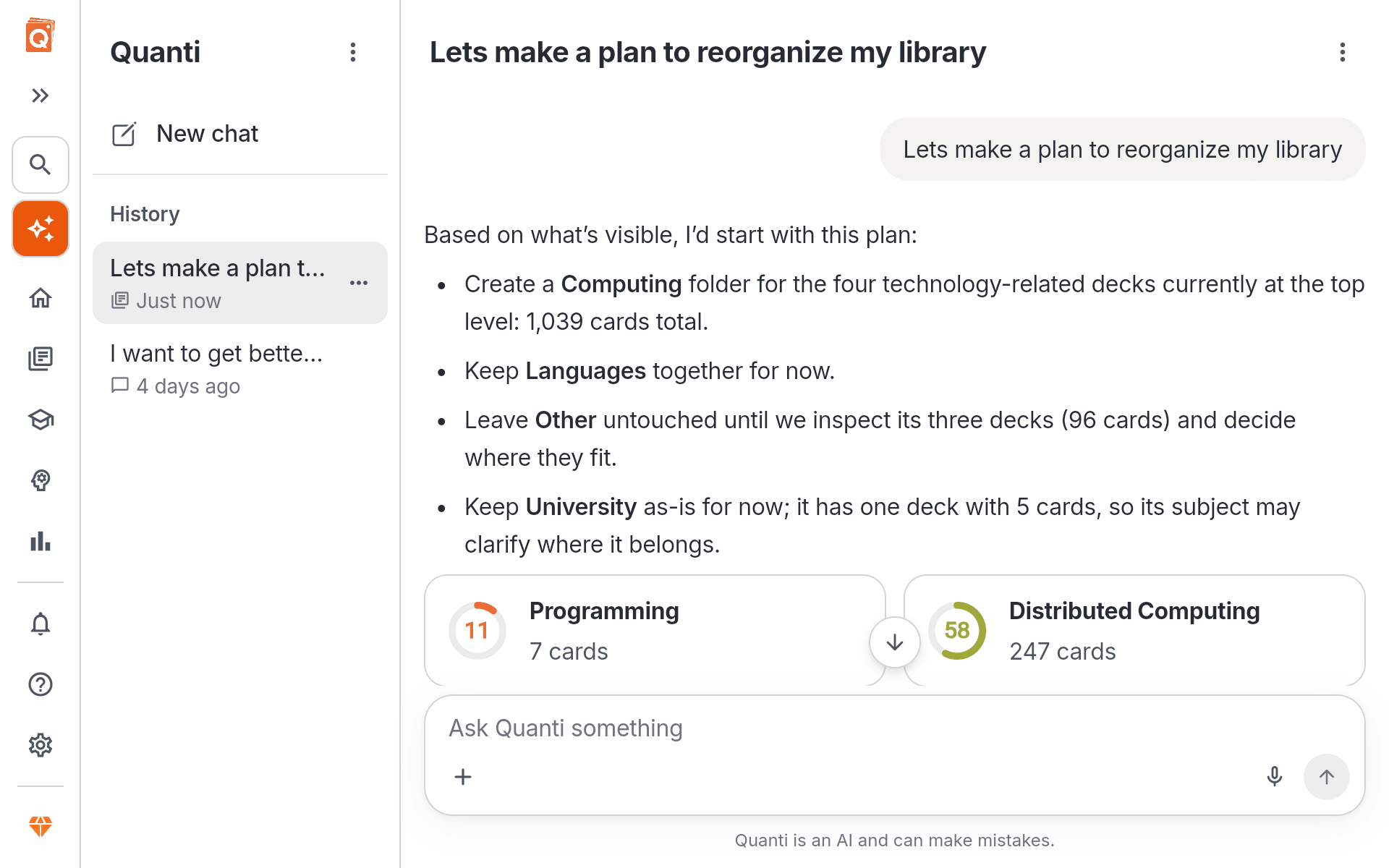This screenshot has height=868, width=1389.
Task: Open the search icon in sidebar
Action: pyautogui.click(x=41, y=165)
